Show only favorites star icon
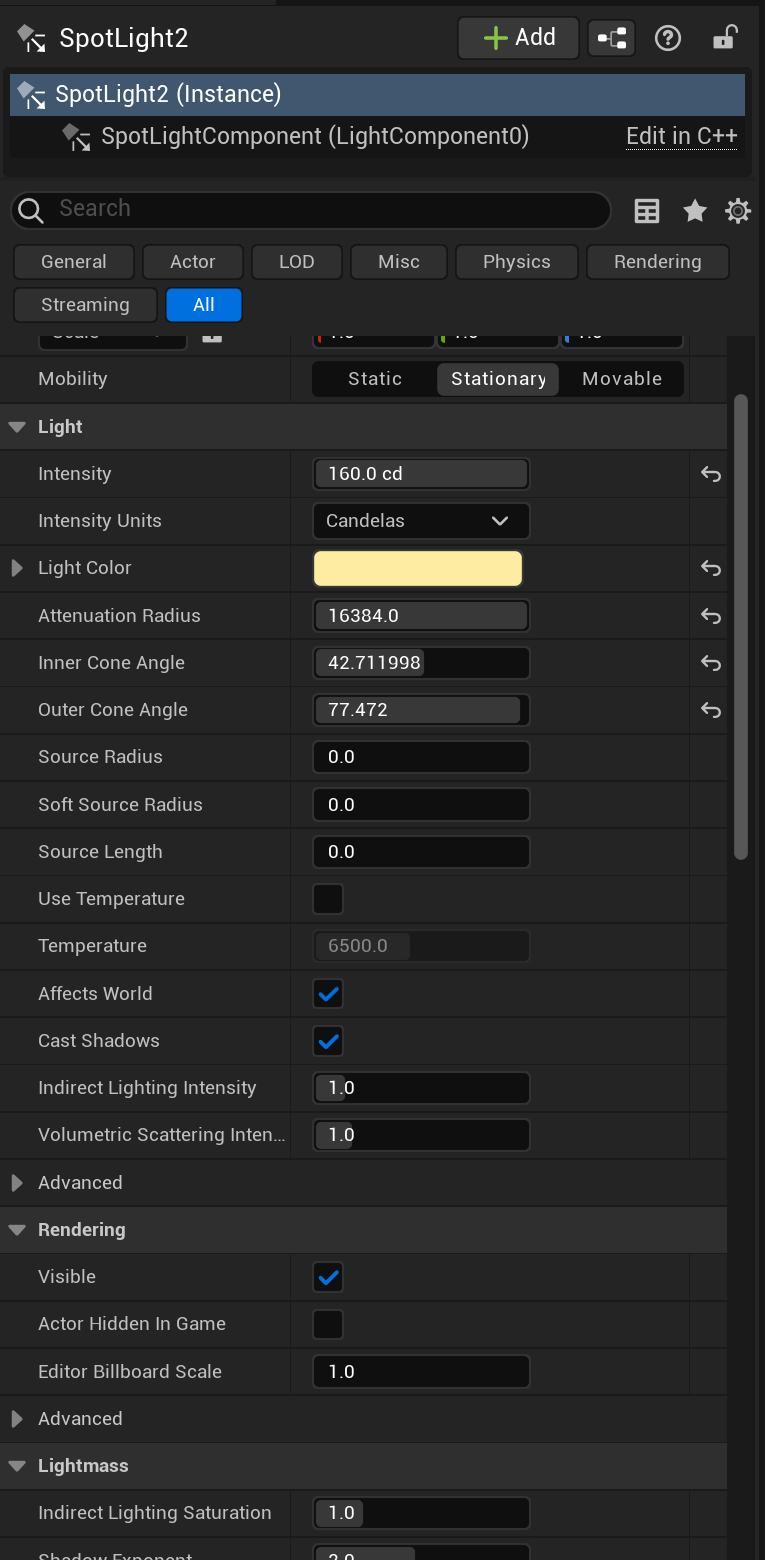765x1560 pixels. (694, 210)
